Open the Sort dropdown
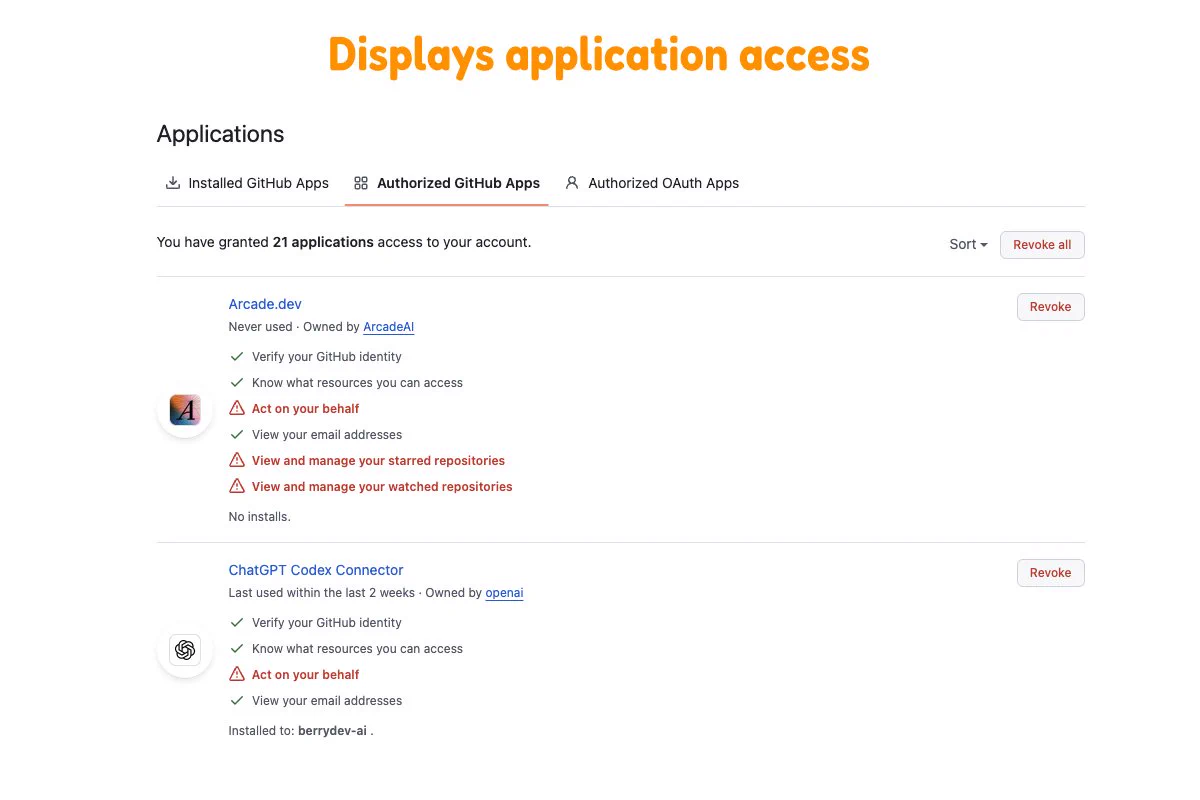 point(968,244)
